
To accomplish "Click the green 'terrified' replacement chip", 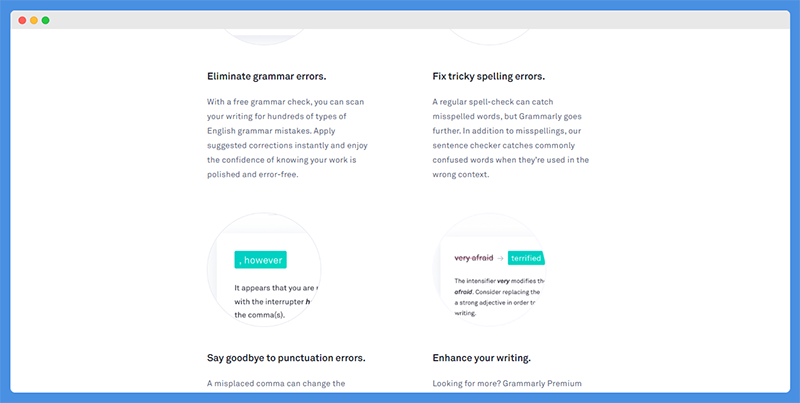I will click(x=527, y=258).
